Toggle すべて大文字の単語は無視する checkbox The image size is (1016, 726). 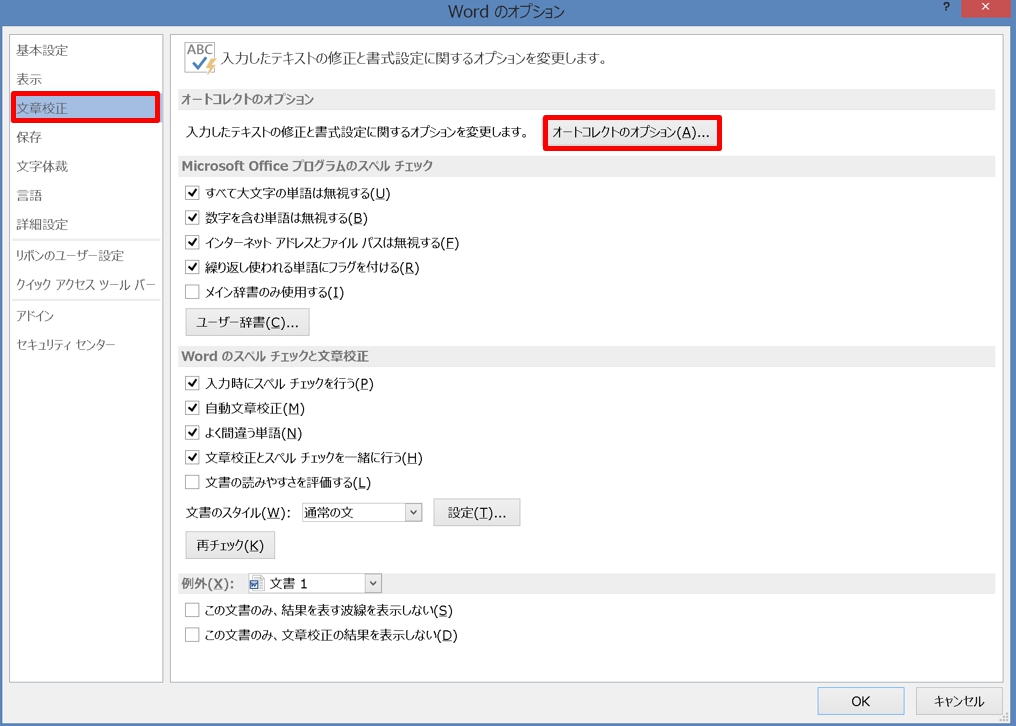(x=192, y=193)
